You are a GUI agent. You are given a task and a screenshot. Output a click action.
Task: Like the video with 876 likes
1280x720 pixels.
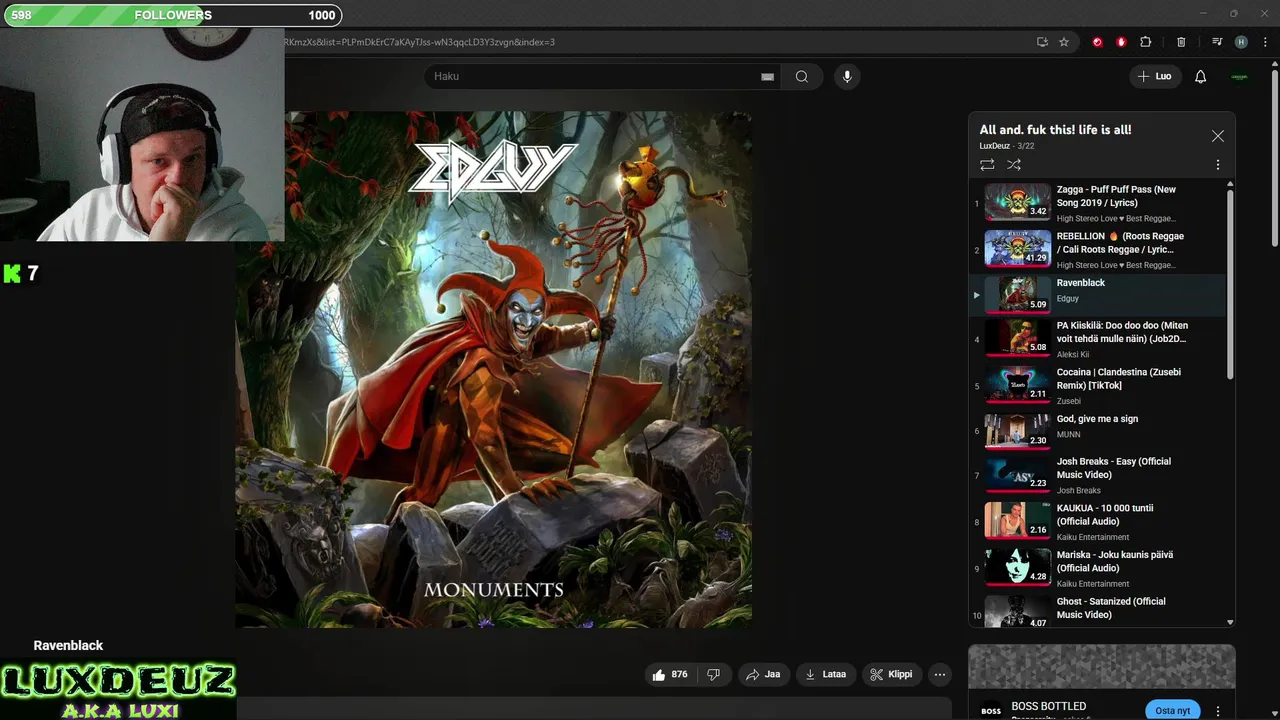point(670,675)
